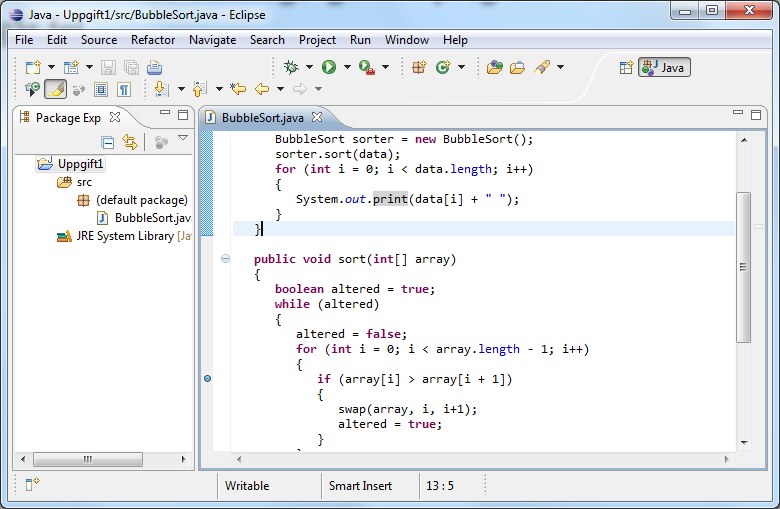Toggle Link with Editor in Package Explorer
This screenshot has width=780, height=509.
point(130,143)
